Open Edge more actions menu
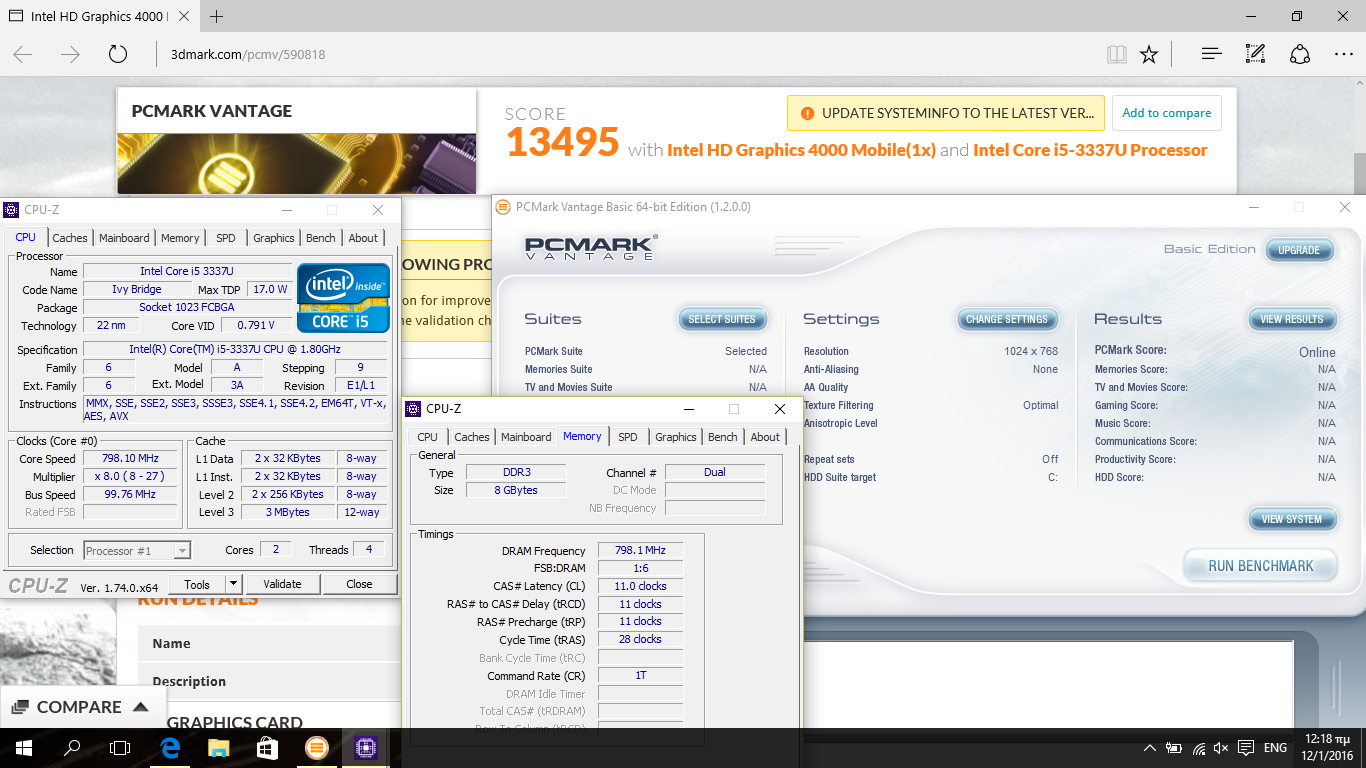This screenshot has width=1366, height=768. pyautogui.click(x=1343, y=54)
